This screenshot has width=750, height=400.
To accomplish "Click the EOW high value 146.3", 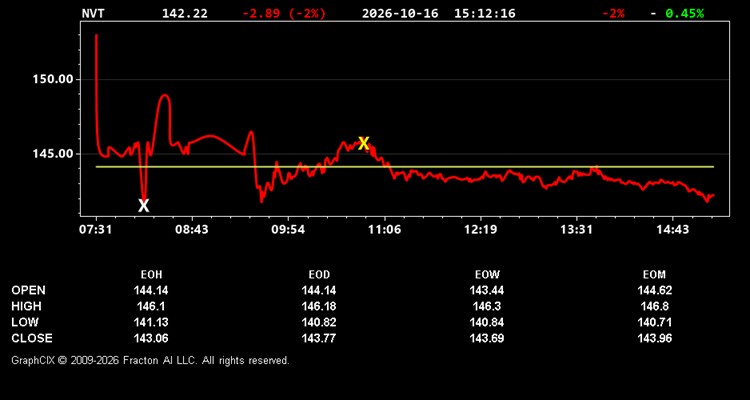I will [x=487, y=306].
